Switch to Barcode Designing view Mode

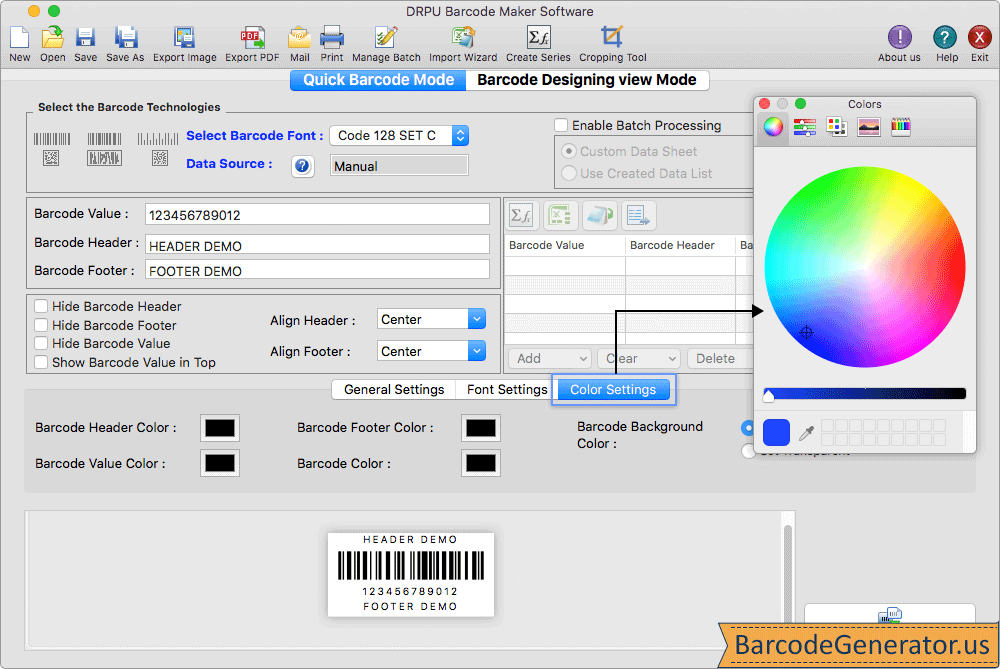pyautogui.click(x=587, y=80)
